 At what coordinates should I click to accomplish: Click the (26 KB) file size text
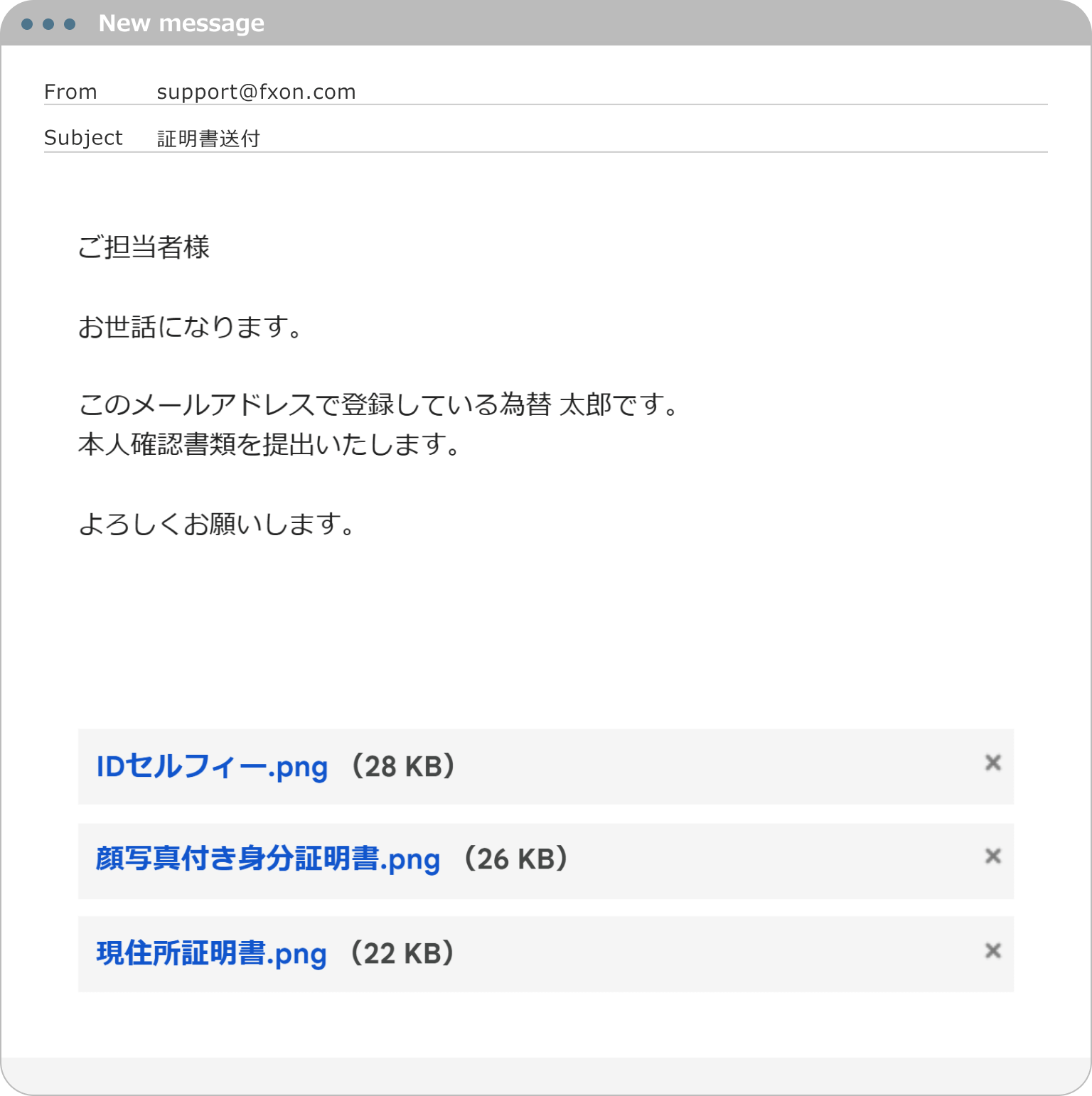pyautogui.click(x=516, y=859)
